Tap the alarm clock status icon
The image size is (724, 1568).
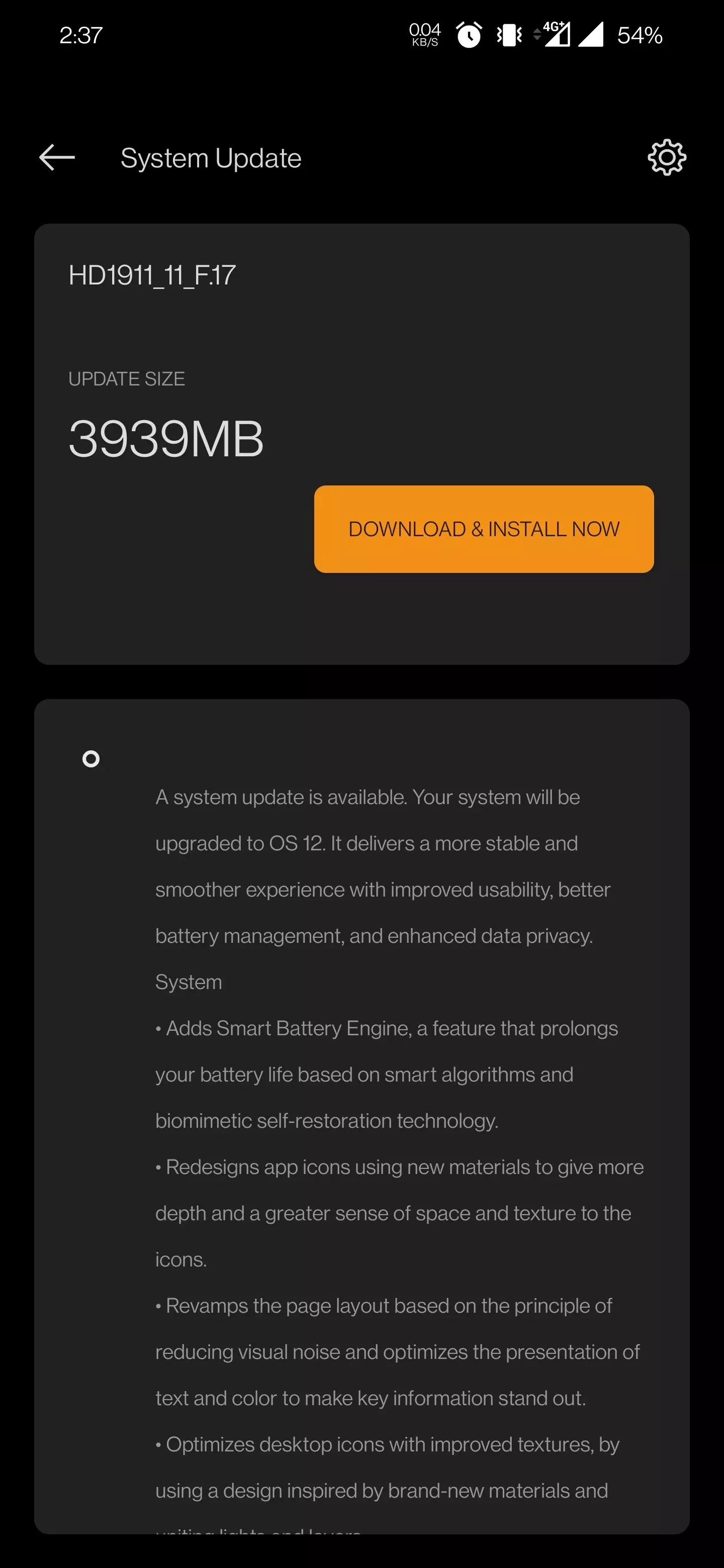point(469,35)
